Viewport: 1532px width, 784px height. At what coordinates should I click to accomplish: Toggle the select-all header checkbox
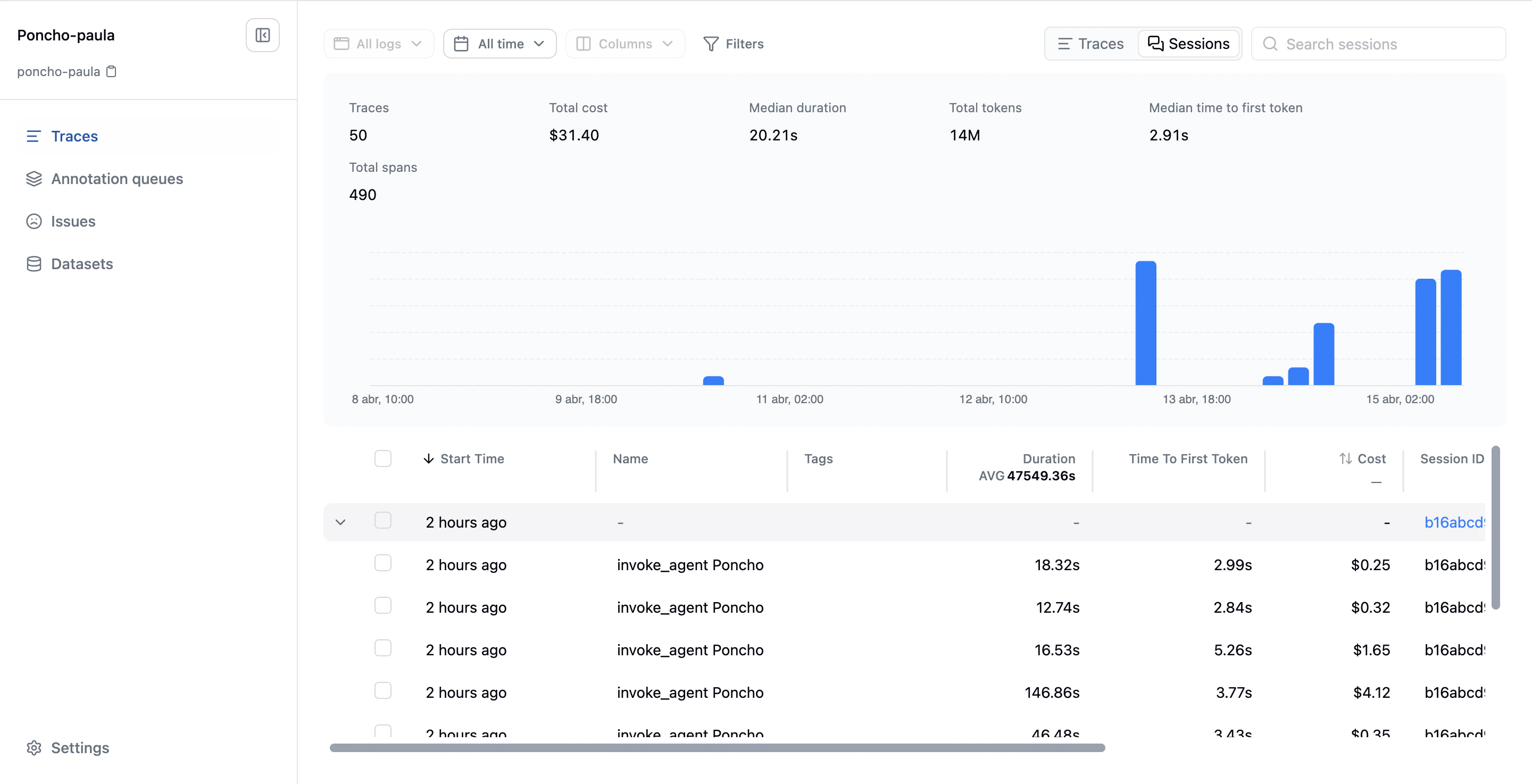(x=382, y=458)
